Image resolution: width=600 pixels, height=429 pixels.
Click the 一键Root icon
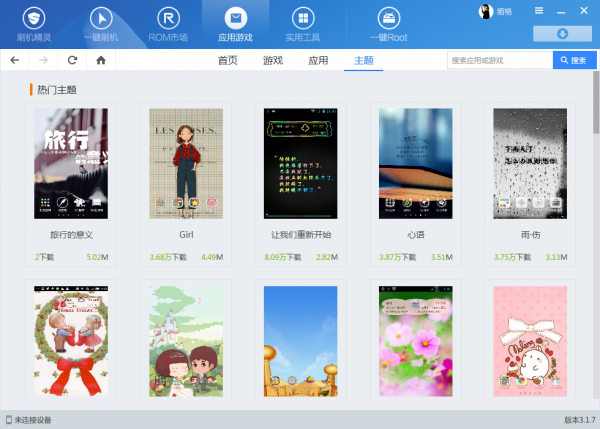coord(387,19)
